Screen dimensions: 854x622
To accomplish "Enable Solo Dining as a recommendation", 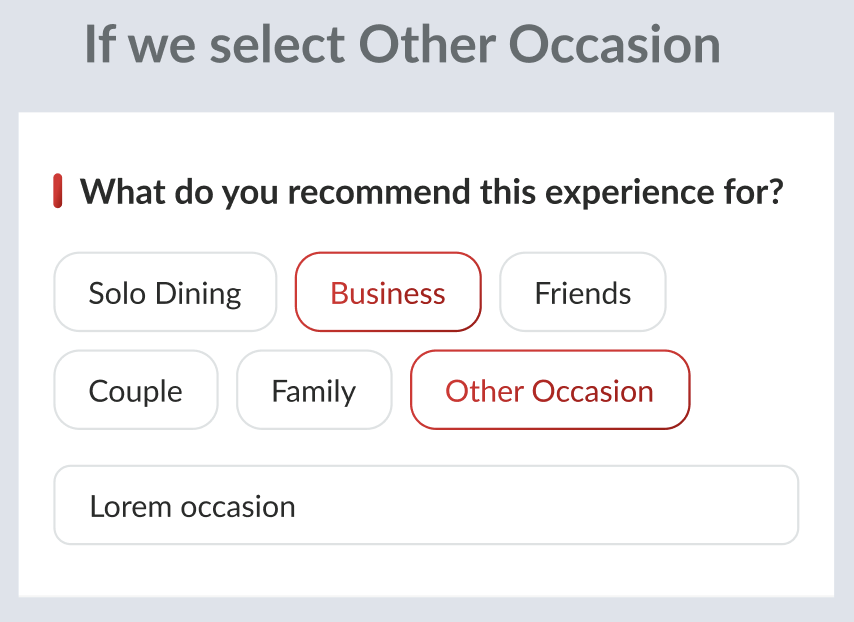I will click(165, 292).
